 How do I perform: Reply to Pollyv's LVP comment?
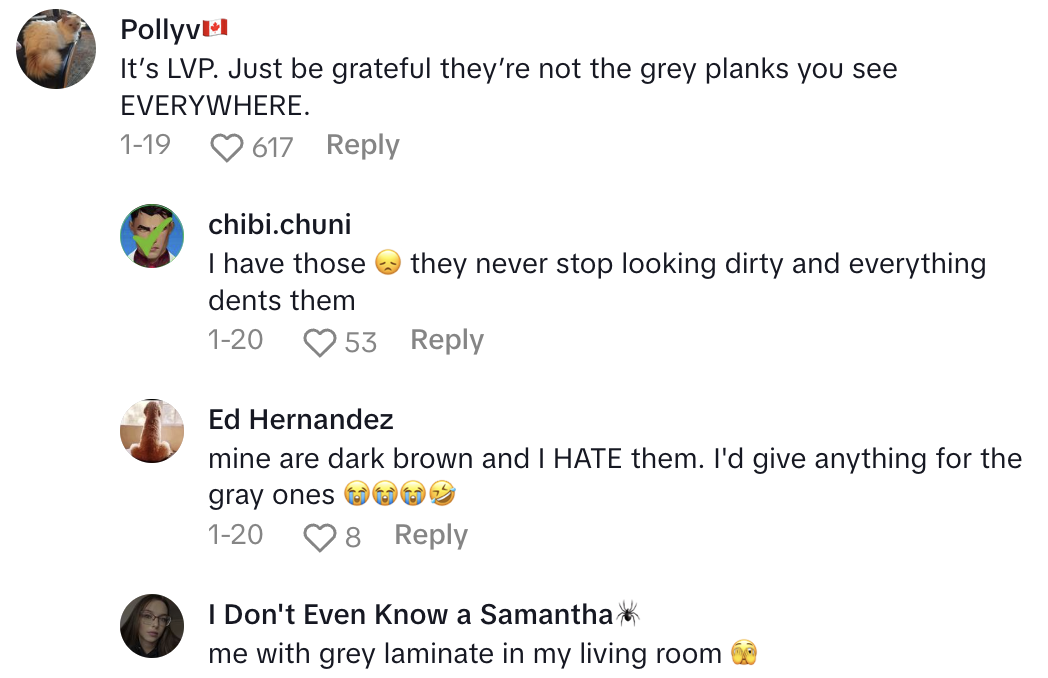pos(362,145)
